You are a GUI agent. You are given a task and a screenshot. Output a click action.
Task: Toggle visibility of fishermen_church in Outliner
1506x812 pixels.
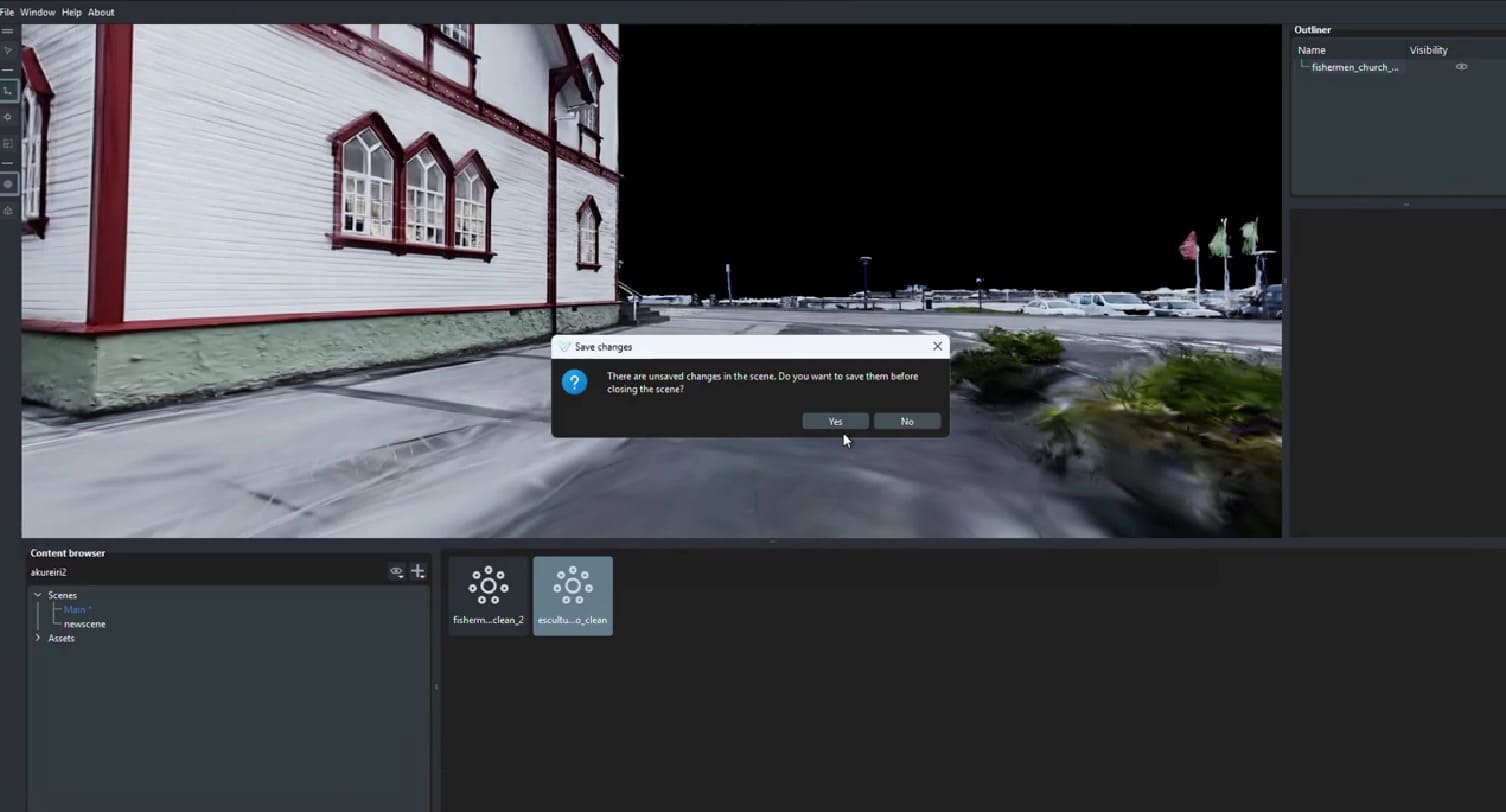click(1461, 67)
